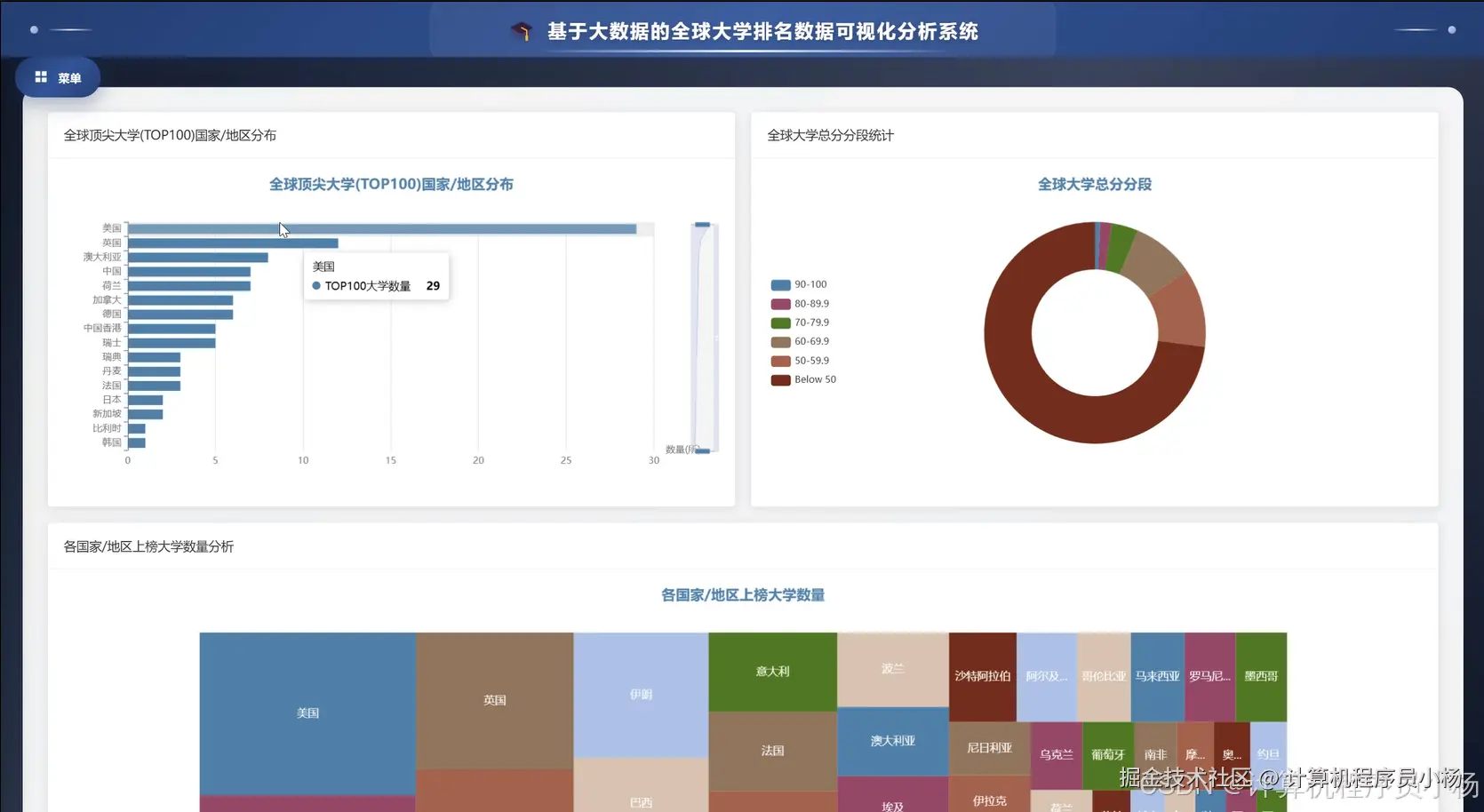The image size is (1484, 812).
Task: Toggle the 80-89.9 legend item
Action: coord(800,304)
